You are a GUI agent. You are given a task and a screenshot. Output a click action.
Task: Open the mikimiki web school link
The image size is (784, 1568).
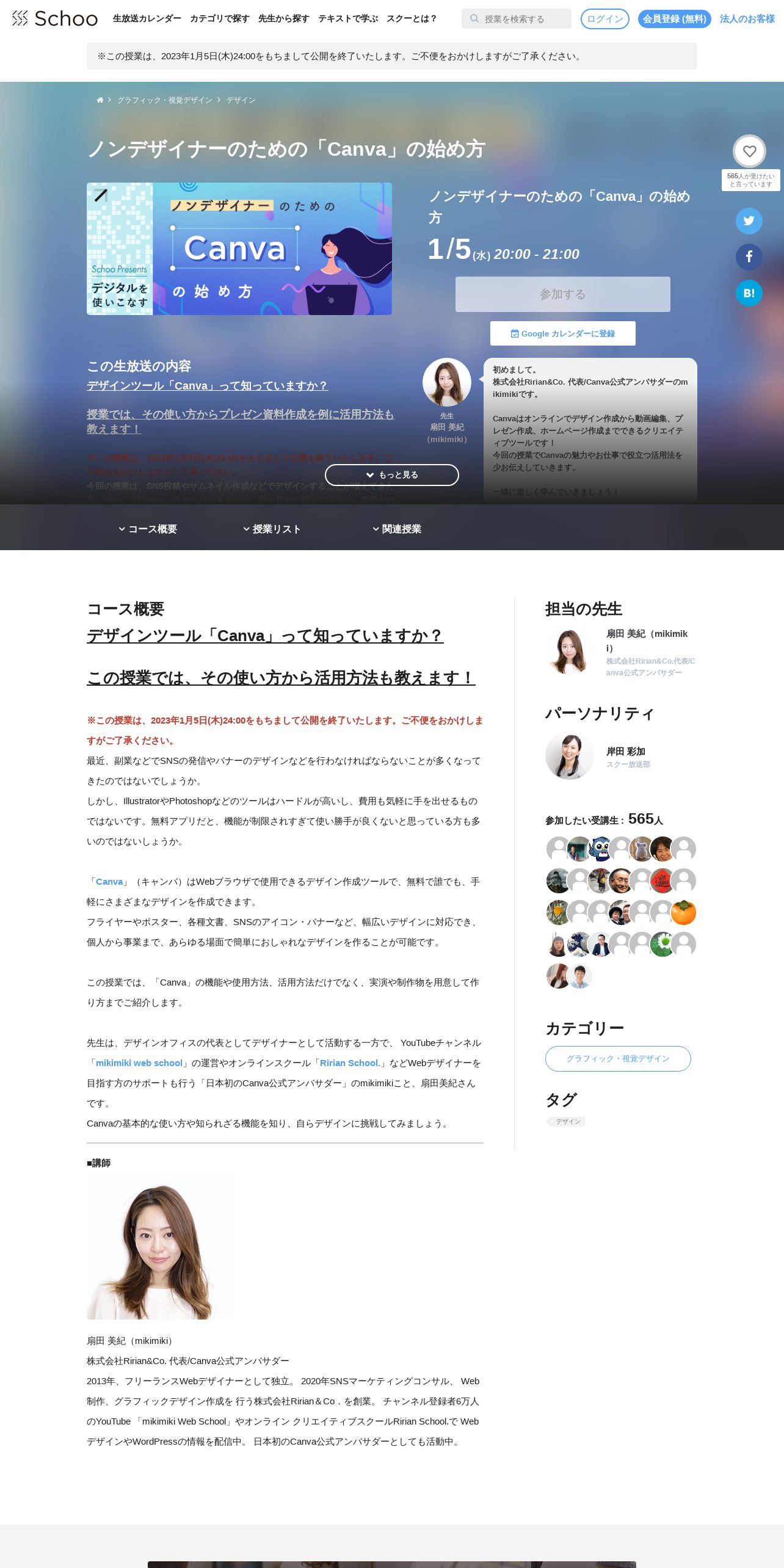pos(139,1063)
